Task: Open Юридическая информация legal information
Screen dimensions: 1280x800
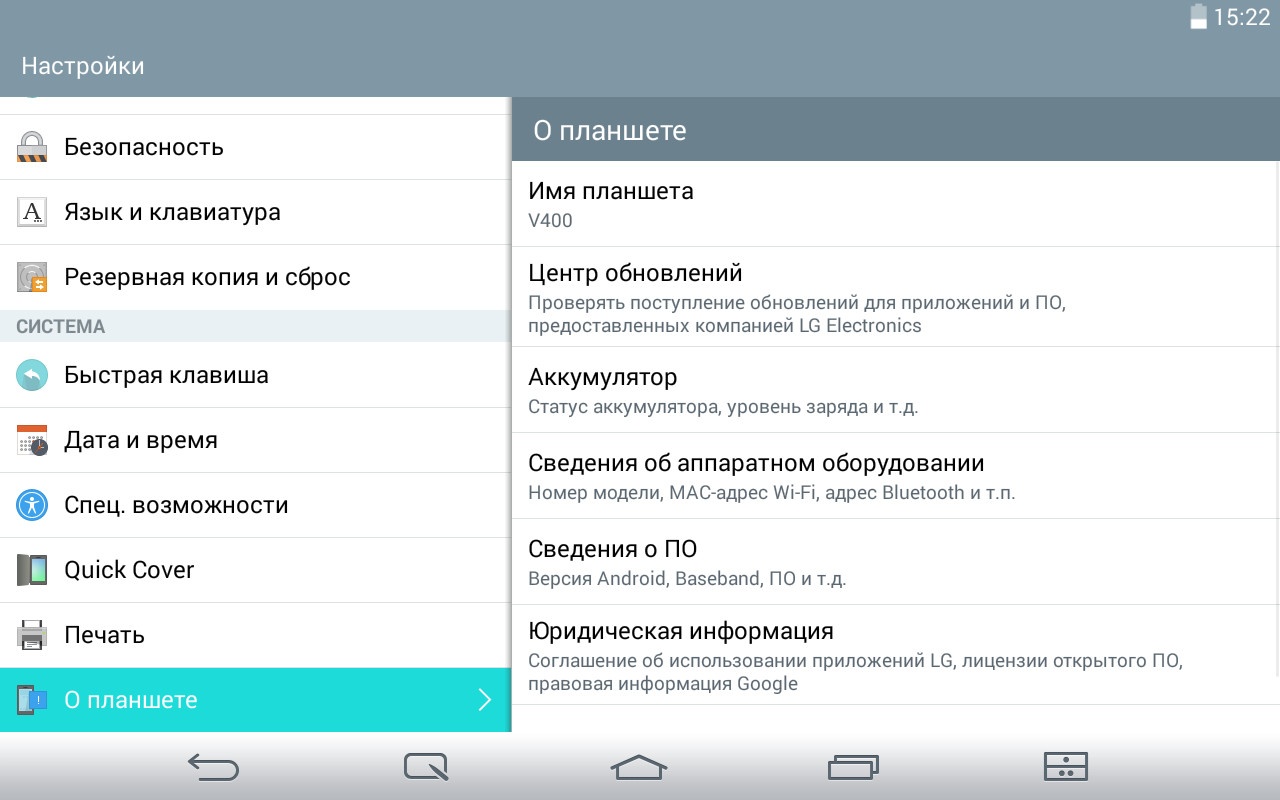Action: point(895,655)
